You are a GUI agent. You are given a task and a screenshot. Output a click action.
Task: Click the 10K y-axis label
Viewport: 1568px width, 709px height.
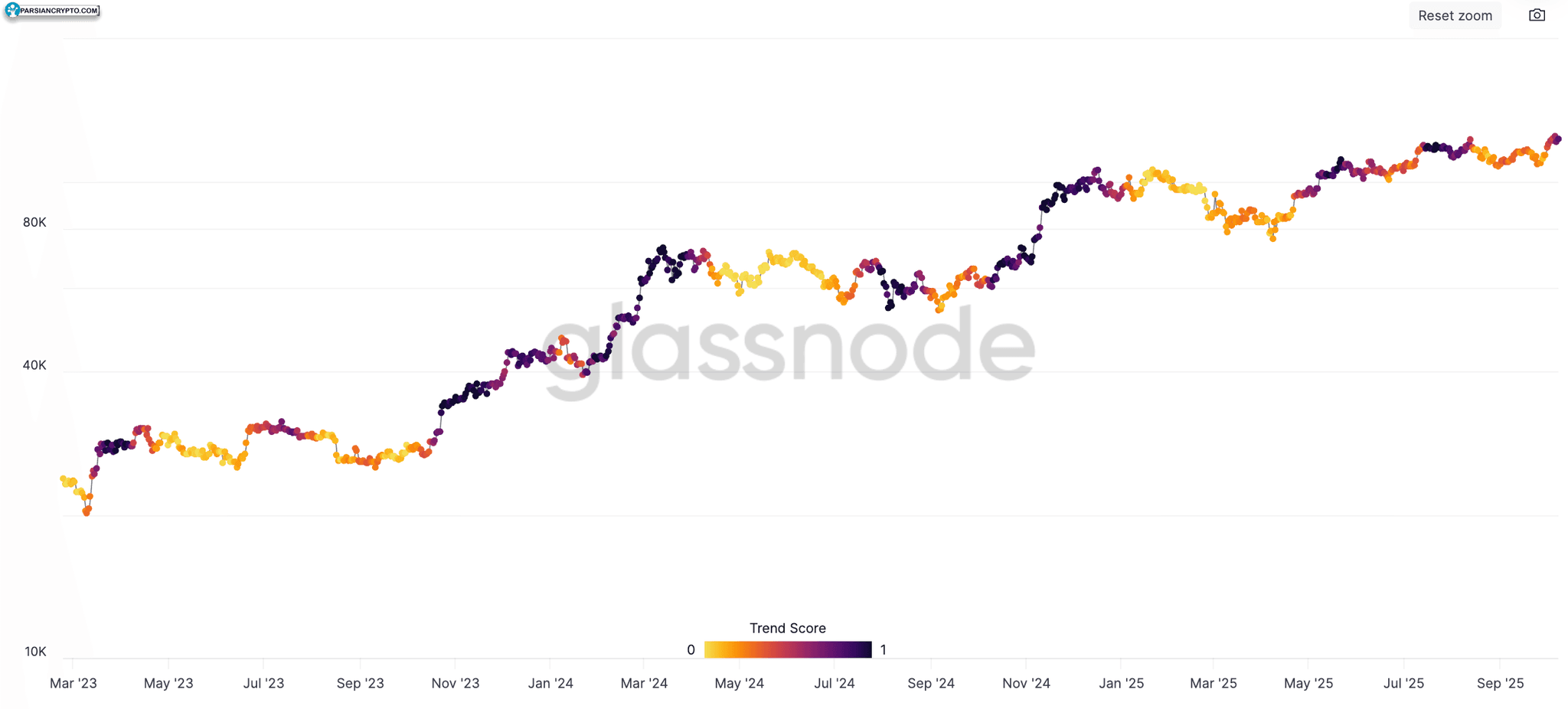35,652
